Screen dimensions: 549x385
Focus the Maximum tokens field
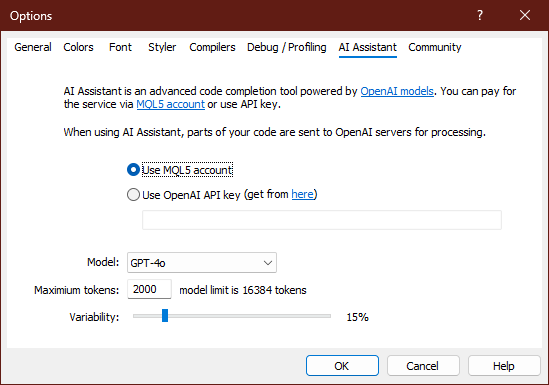point(150,289)
